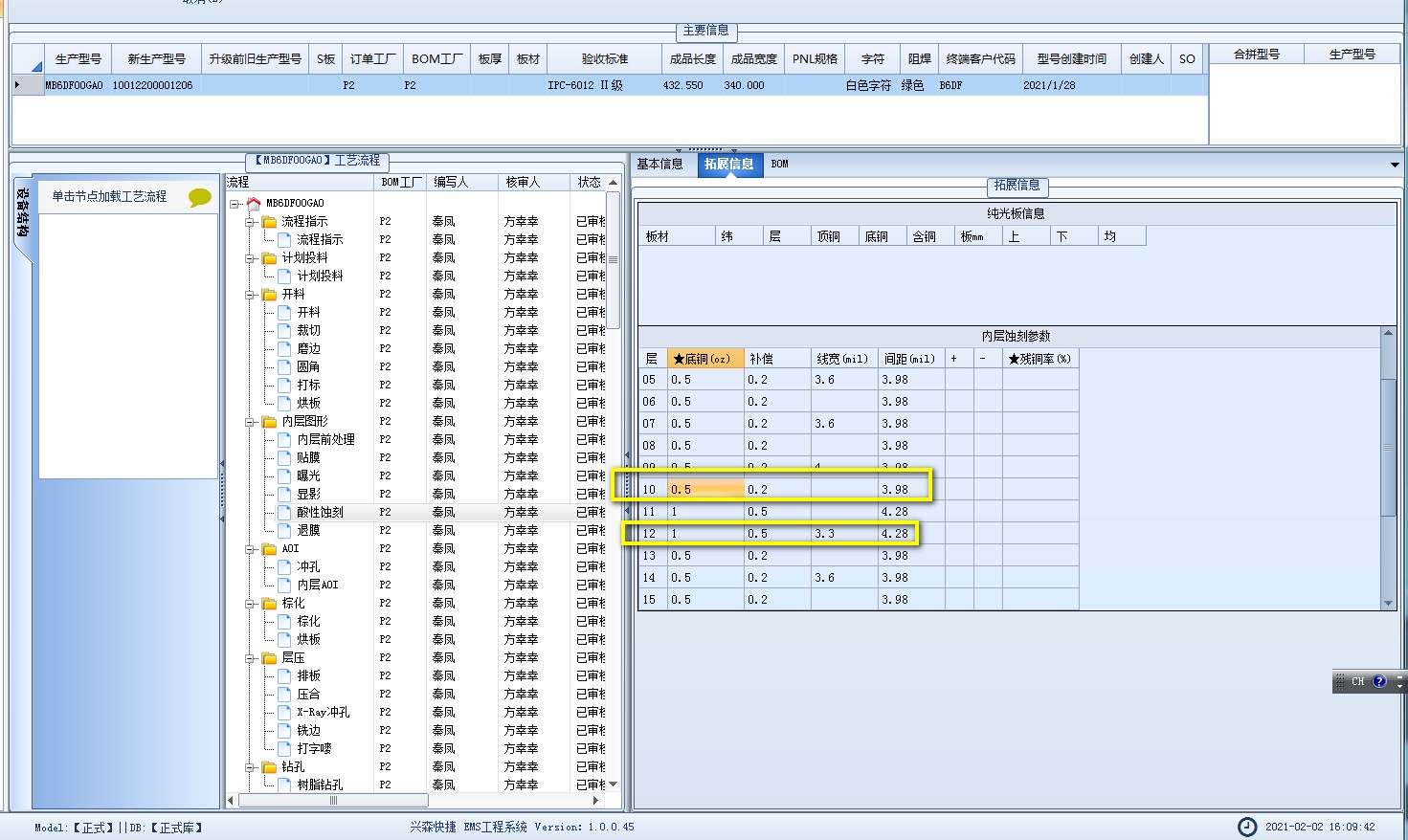
Task: Collapse the 棕化 folder node
Action: point(250,603)
